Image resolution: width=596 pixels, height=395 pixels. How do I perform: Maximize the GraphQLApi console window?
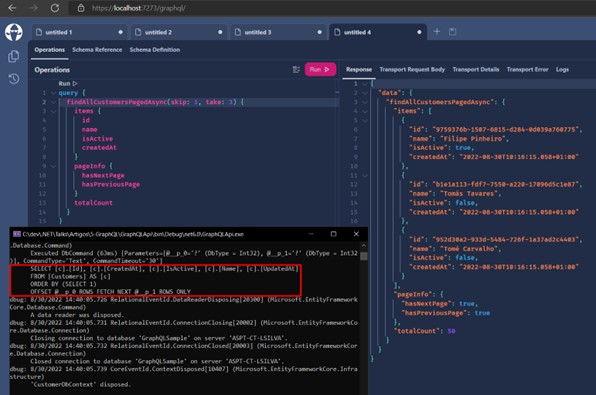333,234
